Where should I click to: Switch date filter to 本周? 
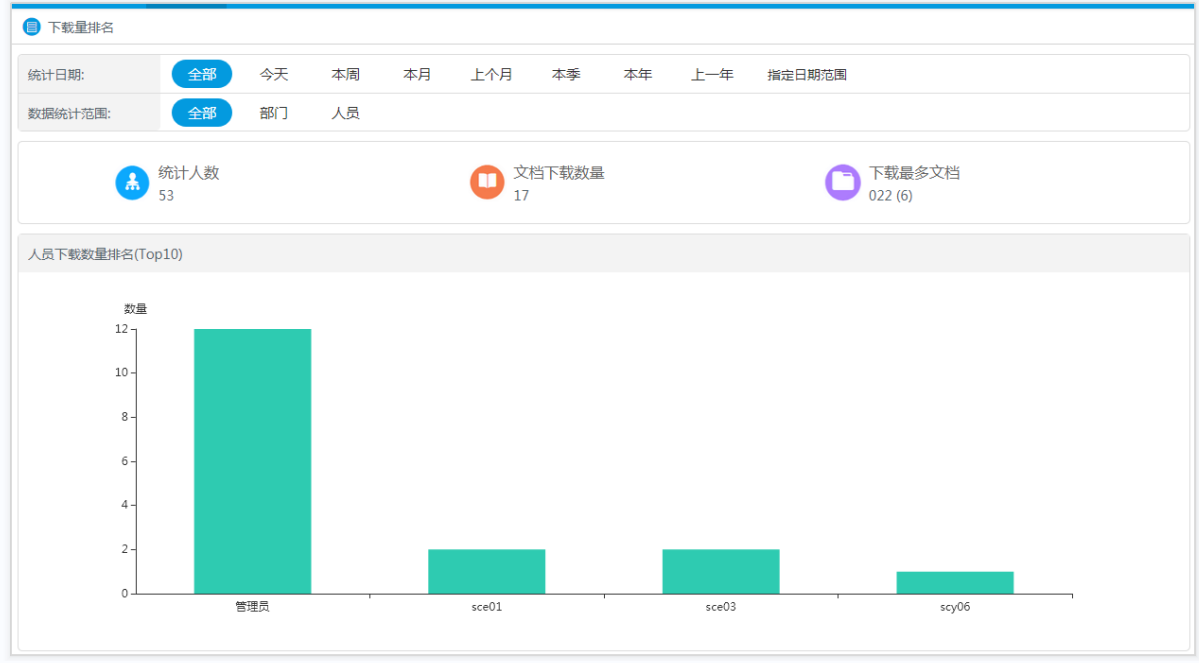point(346,75)
